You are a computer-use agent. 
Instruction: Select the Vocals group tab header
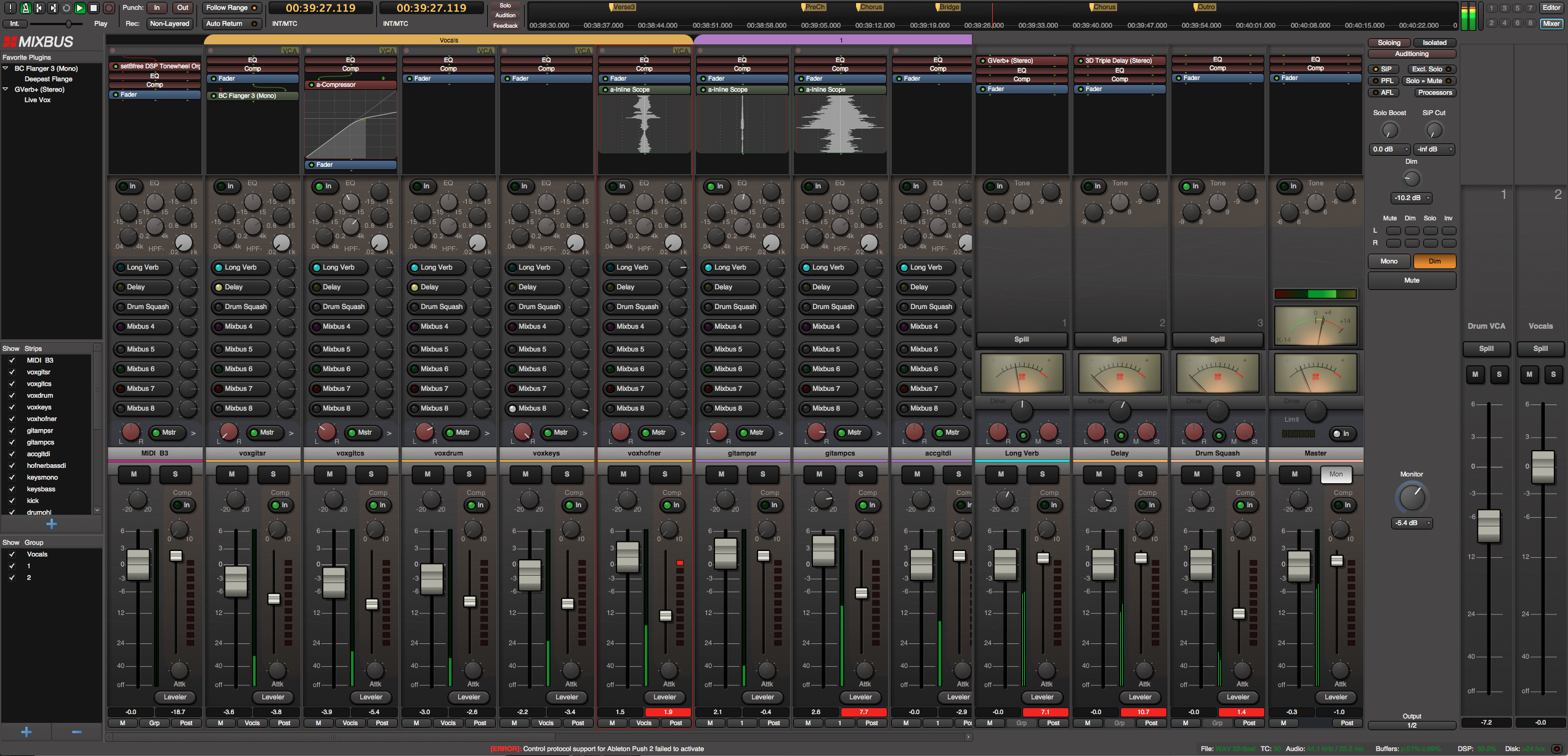448,39
